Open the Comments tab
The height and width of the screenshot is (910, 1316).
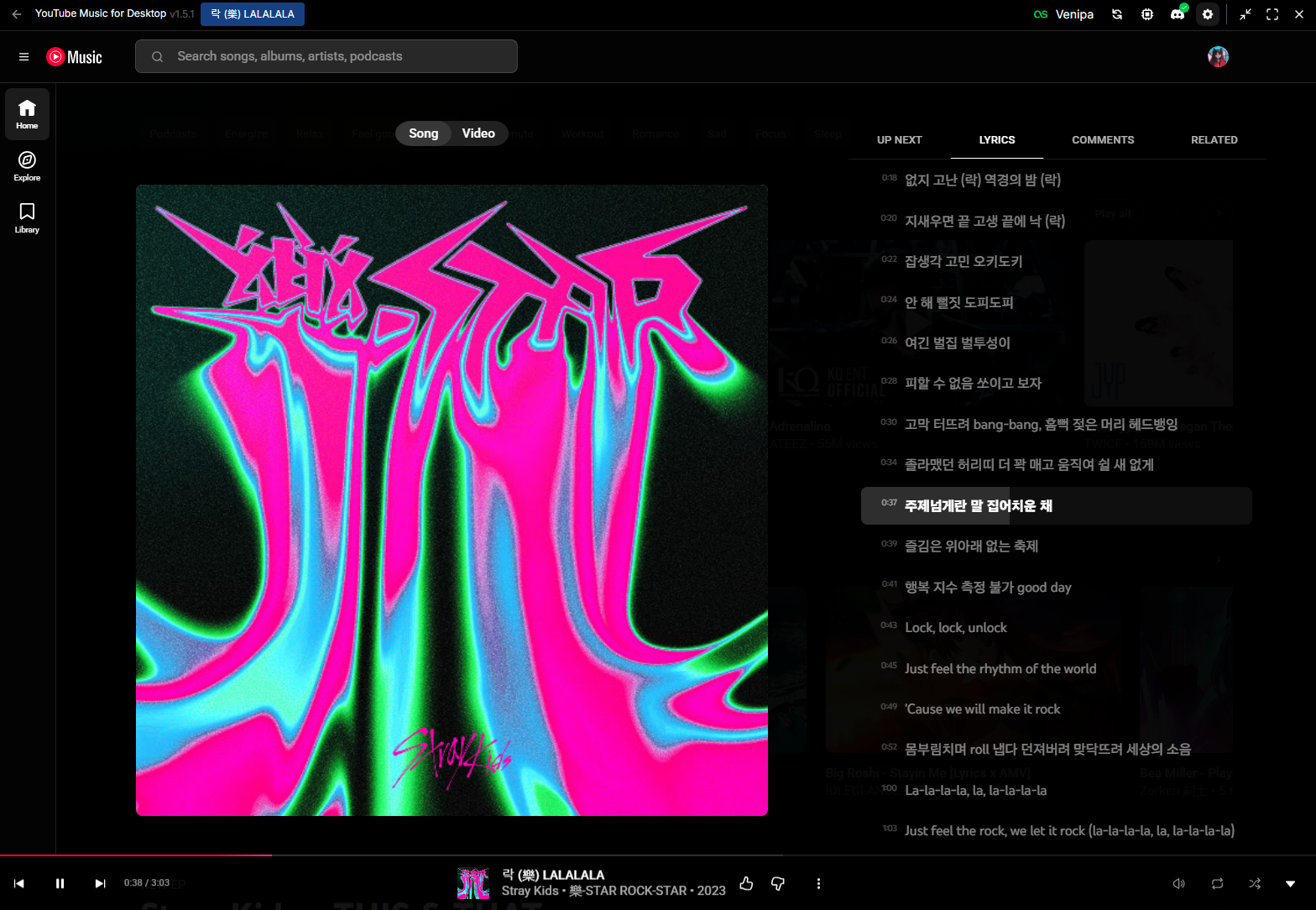click(x=1103, y=140)
